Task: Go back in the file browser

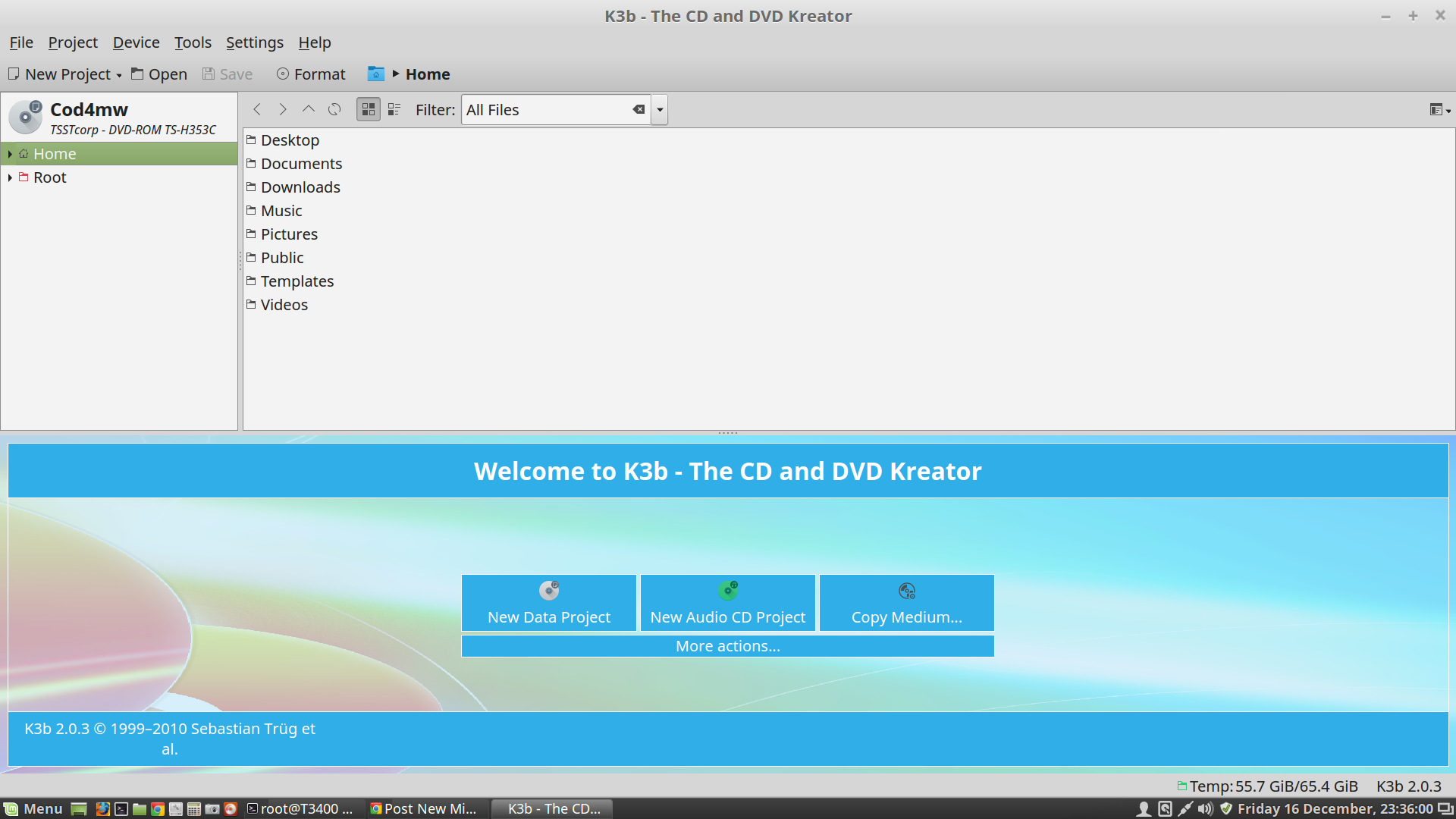Action: [257, 110]
